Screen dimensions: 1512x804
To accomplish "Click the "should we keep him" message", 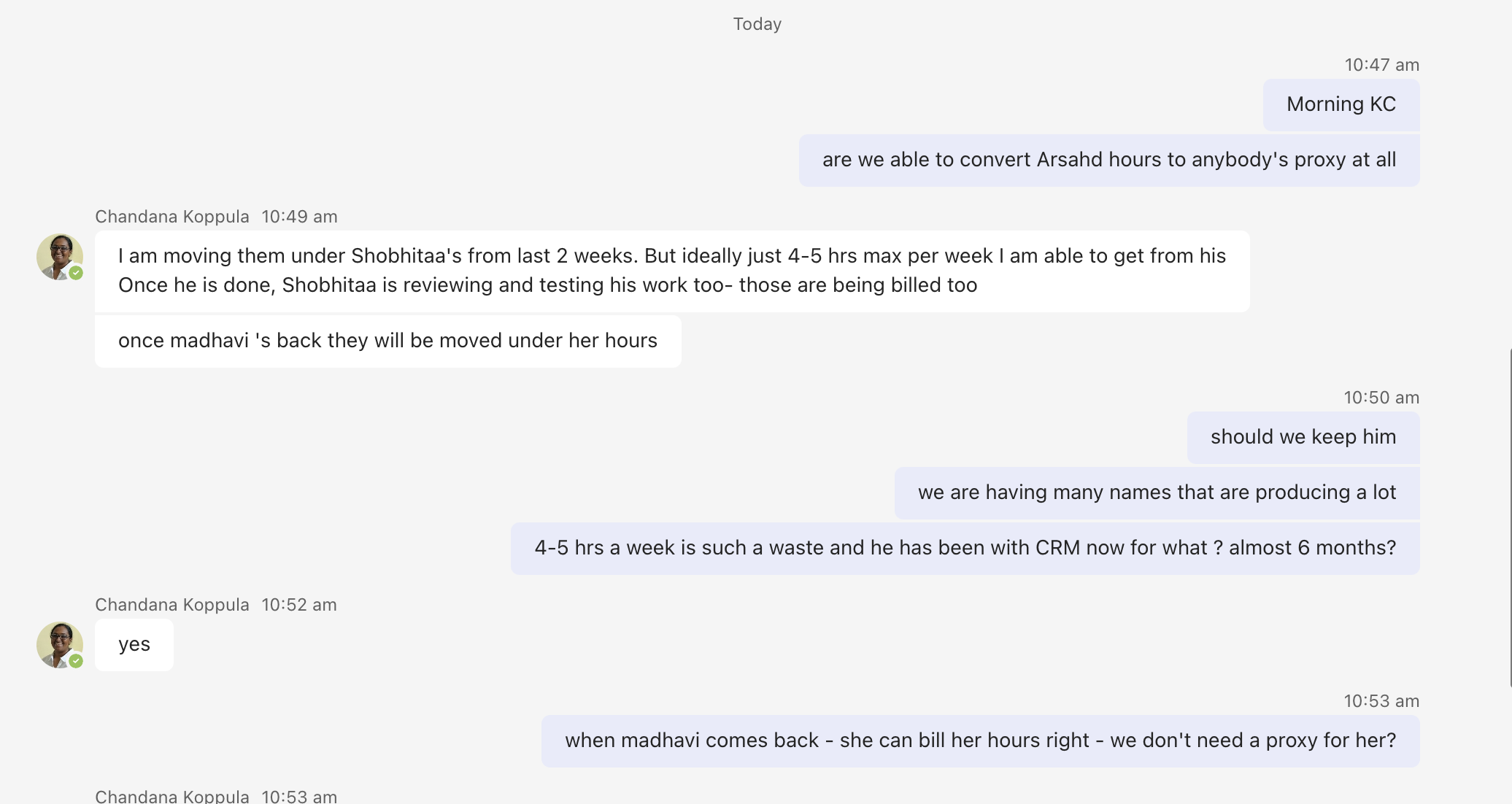I will click(1303, 437).
